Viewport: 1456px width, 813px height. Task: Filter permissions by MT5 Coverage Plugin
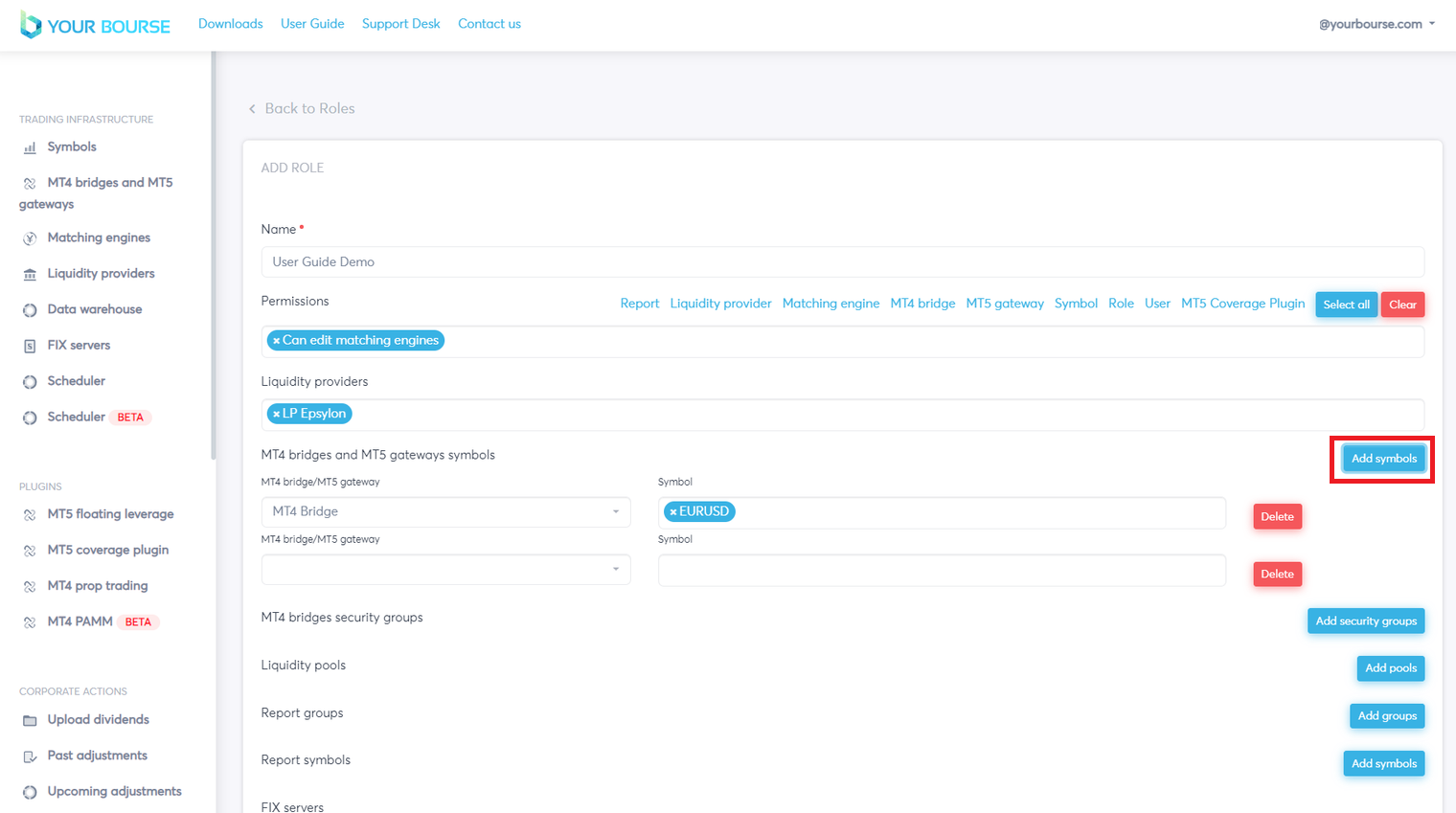click(x=1243, y=304)
